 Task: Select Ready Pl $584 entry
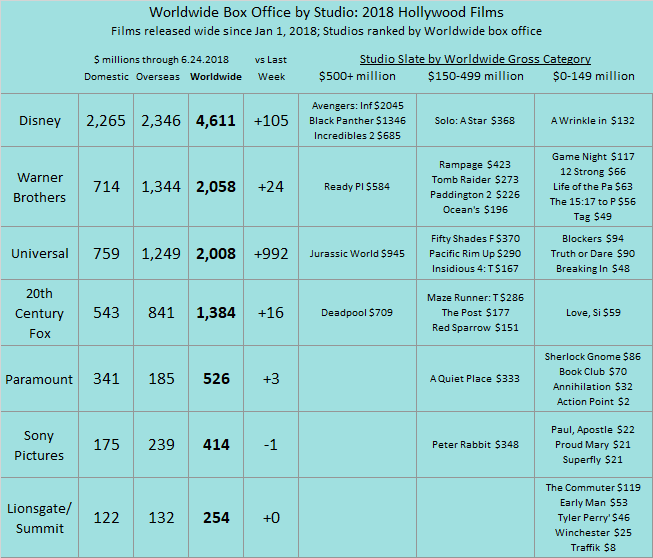[357, 187]
